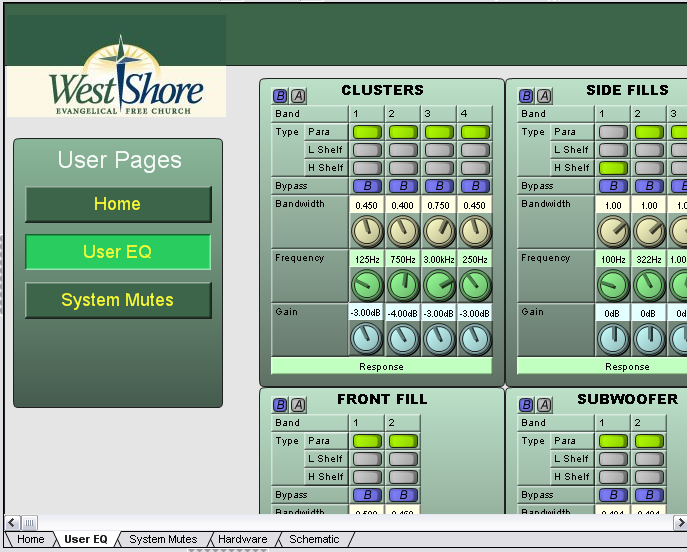Image resolution: width=687 pixels, height=552 pixels.
Task: Click CLUSTERS gain field -4.00dB
Action: click(x=403, y=313)
